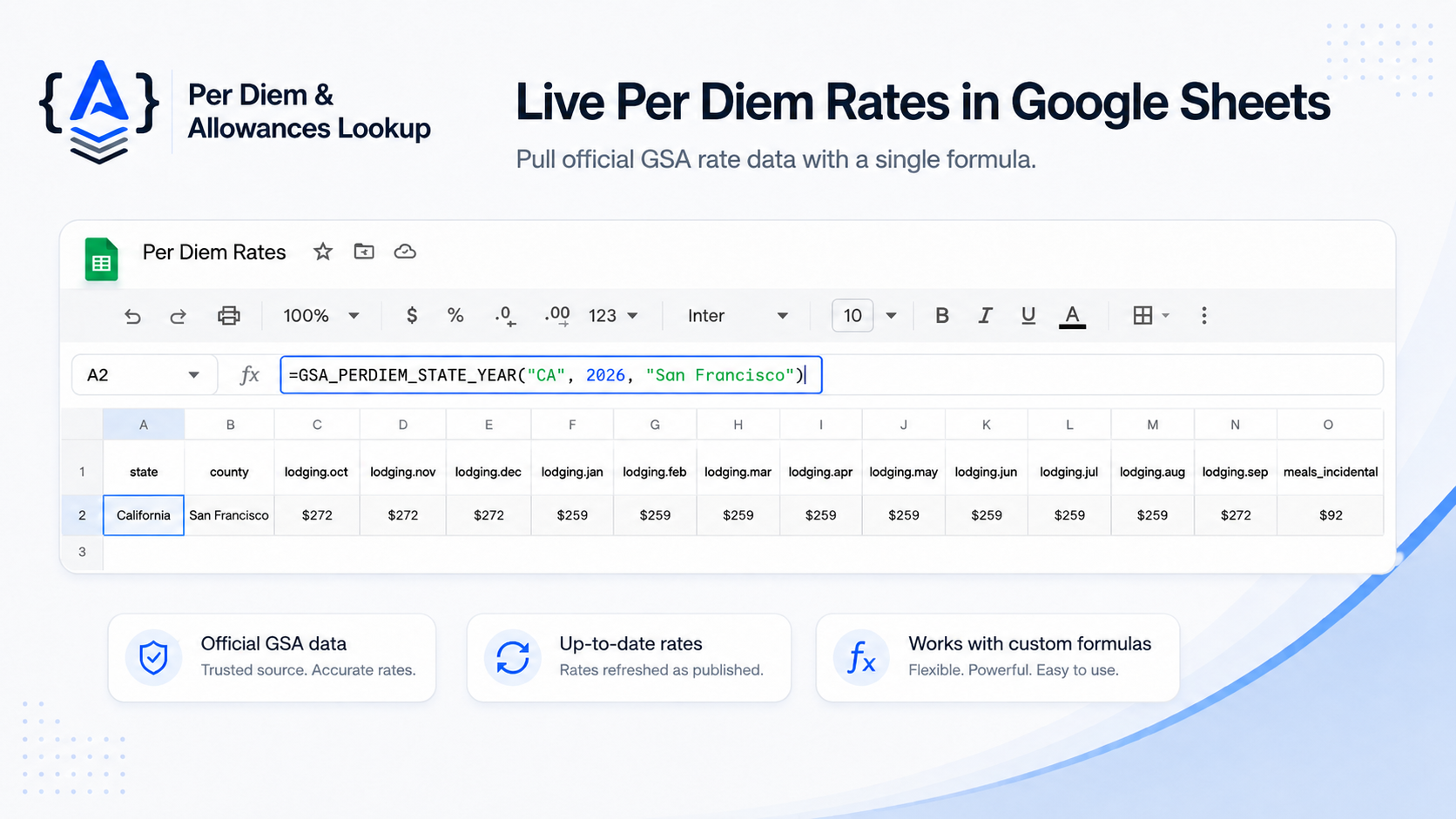Select the lodging.oct header cell
This screenshot has width=1456, height=819.
coord(316,472)
